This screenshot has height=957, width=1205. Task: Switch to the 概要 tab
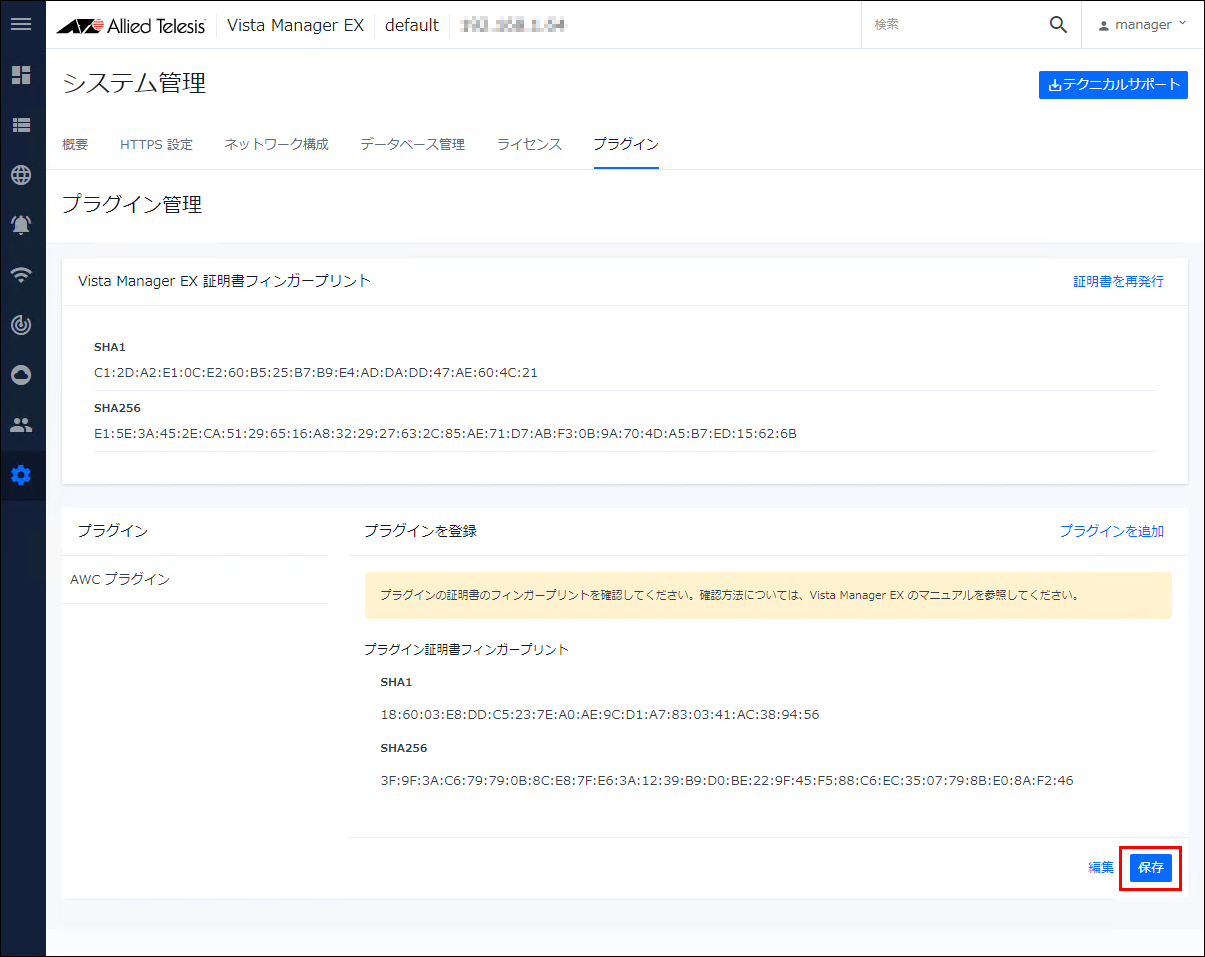coord(75,145)
